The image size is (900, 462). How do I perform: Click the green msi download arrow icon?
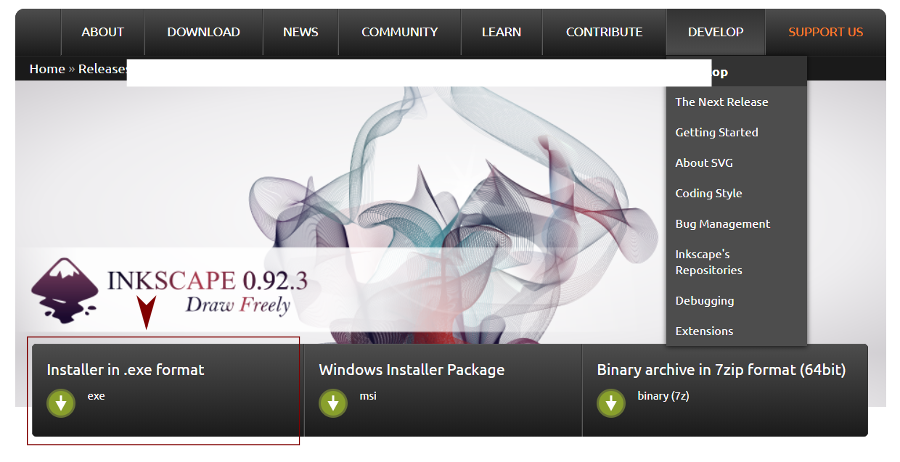point(333,403)
